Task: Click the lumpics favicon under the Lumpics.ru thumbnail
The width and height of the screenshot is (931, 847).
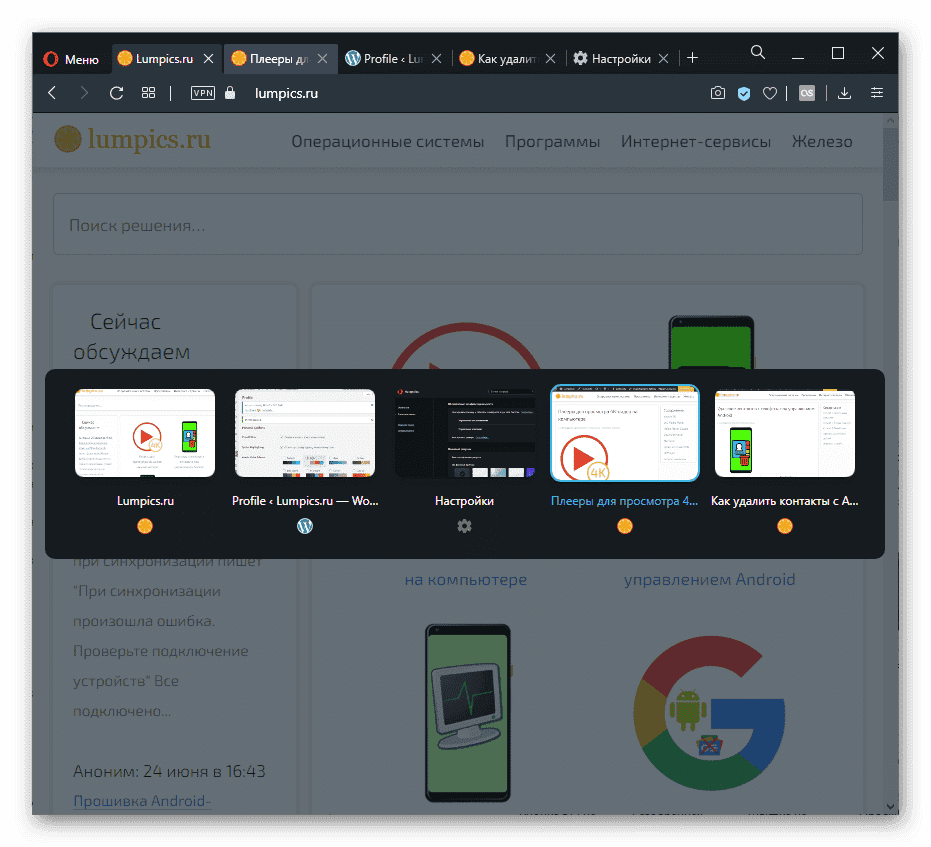Action: (145, 525)
